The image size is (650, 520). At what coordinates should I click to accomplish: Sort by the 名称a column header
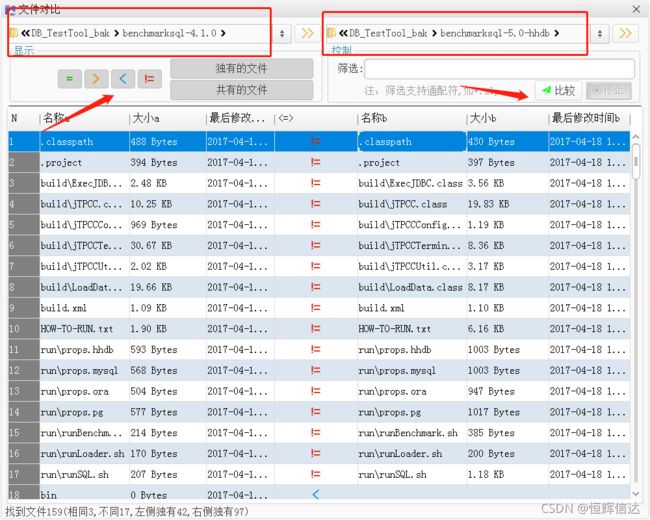pyautogui.click(x=84, y=119)
